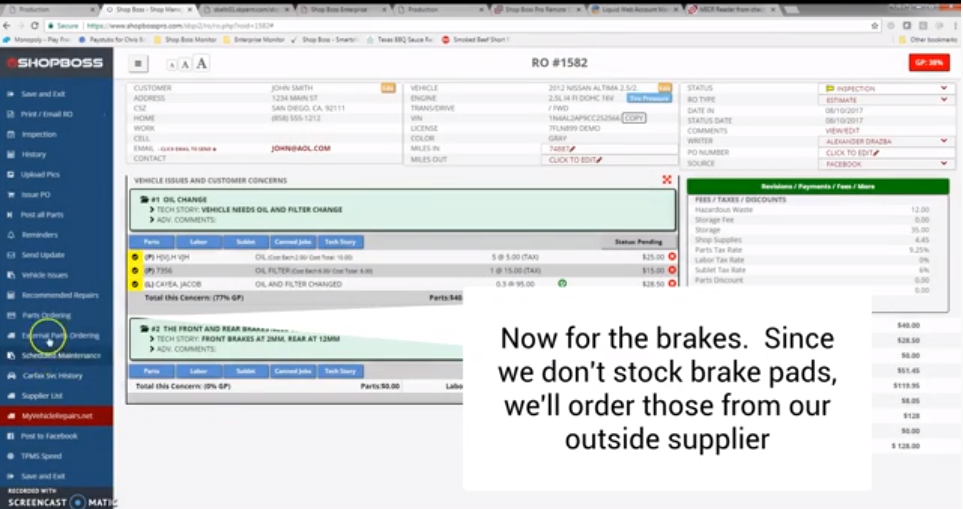Screen dimensions: 963x509
Task: Select the largest font size icon
Action: 202,64
